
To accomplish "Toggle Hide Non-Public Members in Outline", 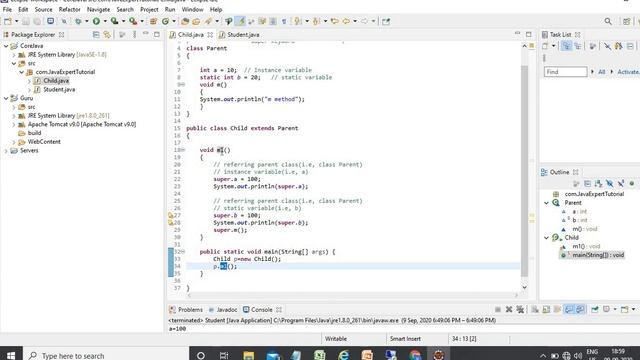I will click(631, 184).
